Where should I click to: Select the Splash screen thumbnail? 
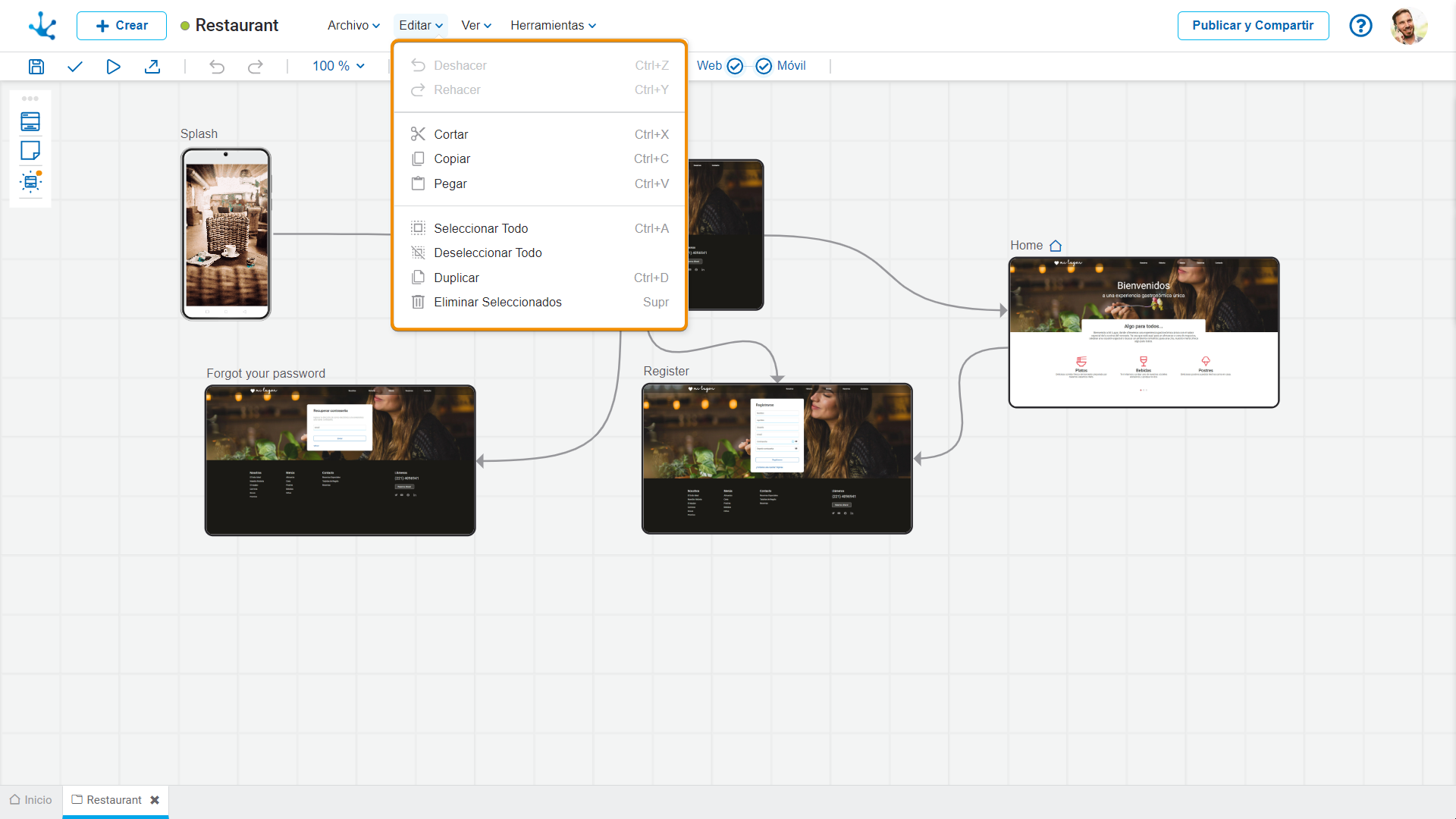click(226, 234)
